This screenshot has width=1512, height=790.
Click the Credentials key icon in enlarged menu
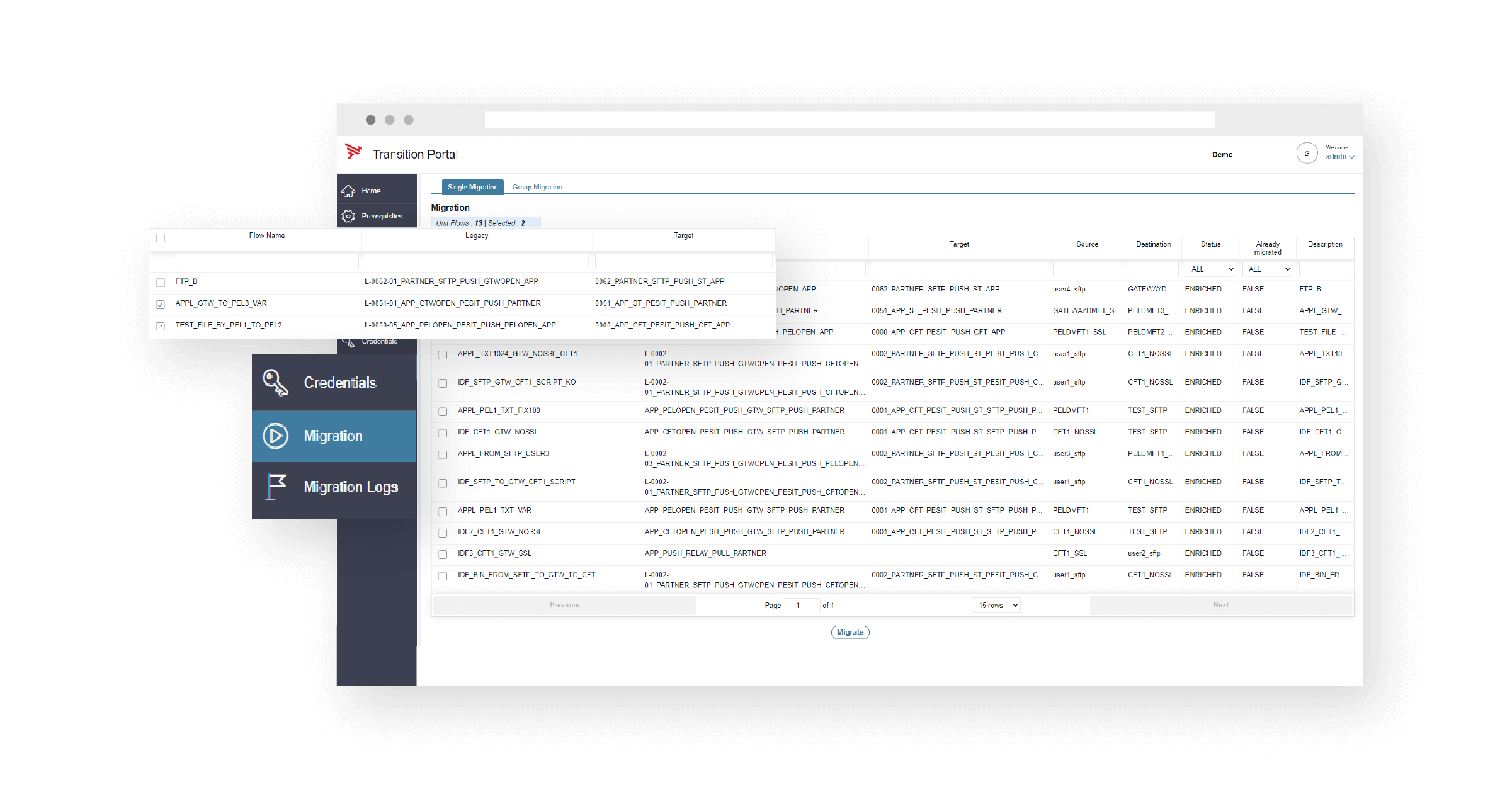(275, 382)
